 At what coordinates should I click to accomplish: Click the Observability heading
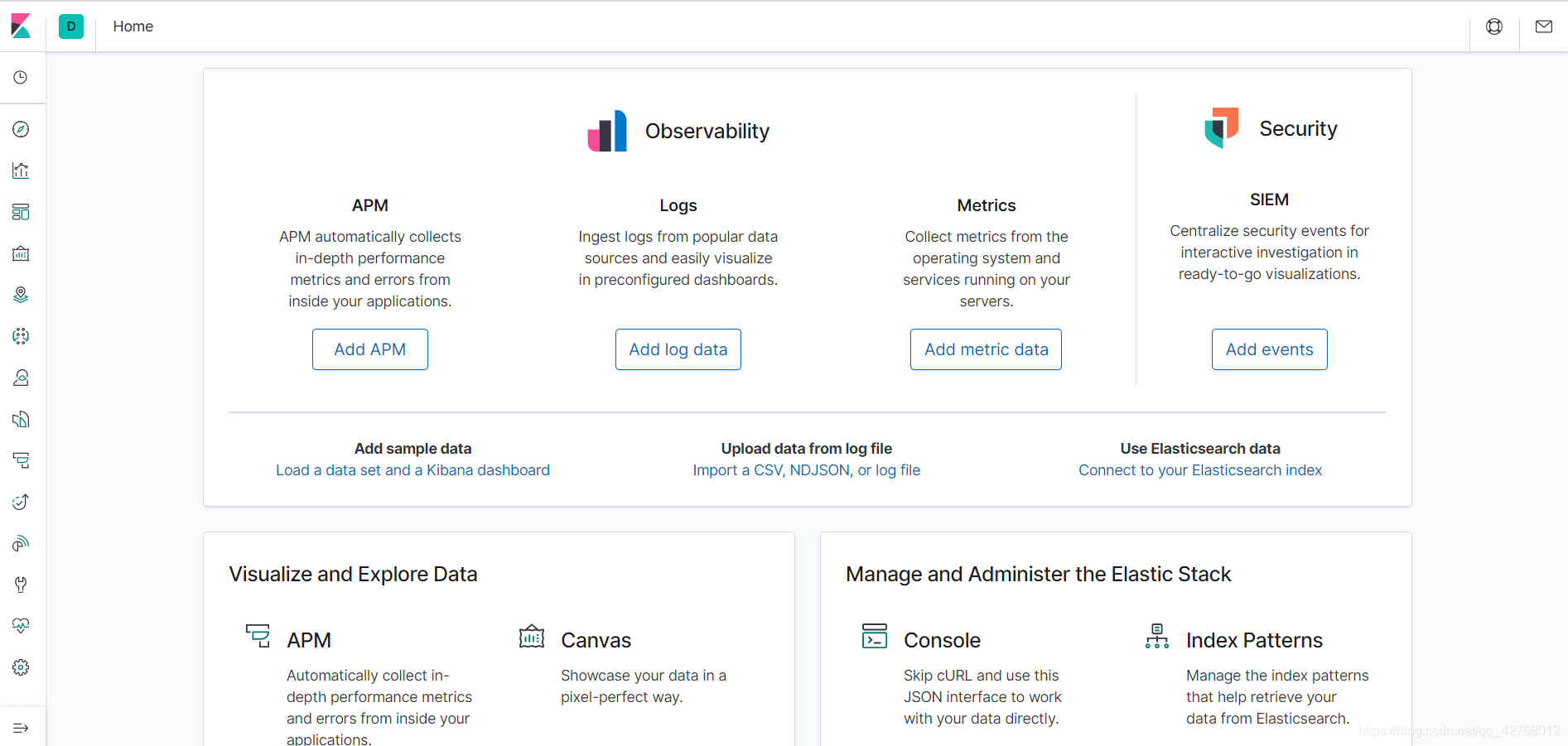click(x=707, y=131)
